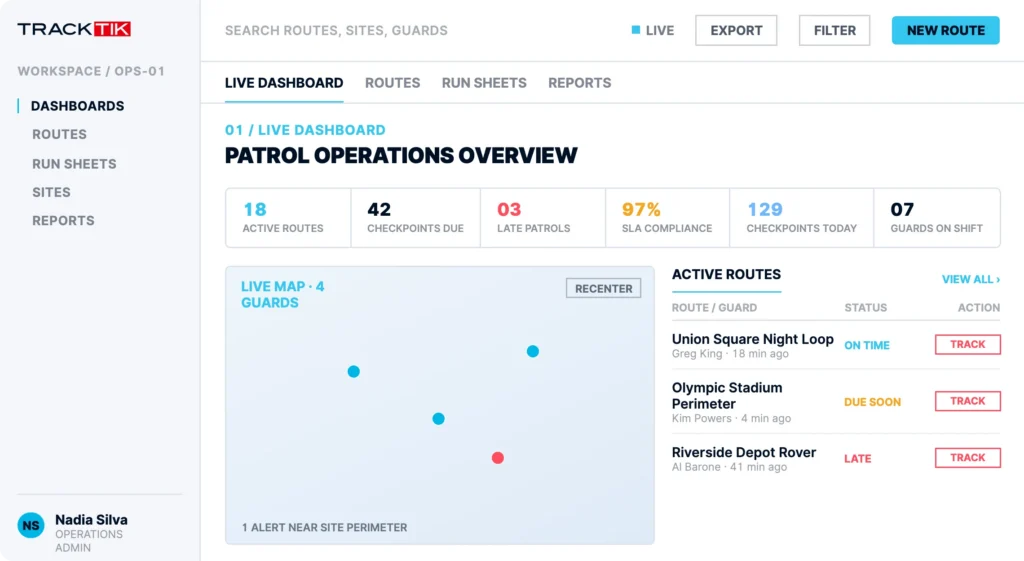
Task: Click the Route / Guard column header
Action: (714, 308)
